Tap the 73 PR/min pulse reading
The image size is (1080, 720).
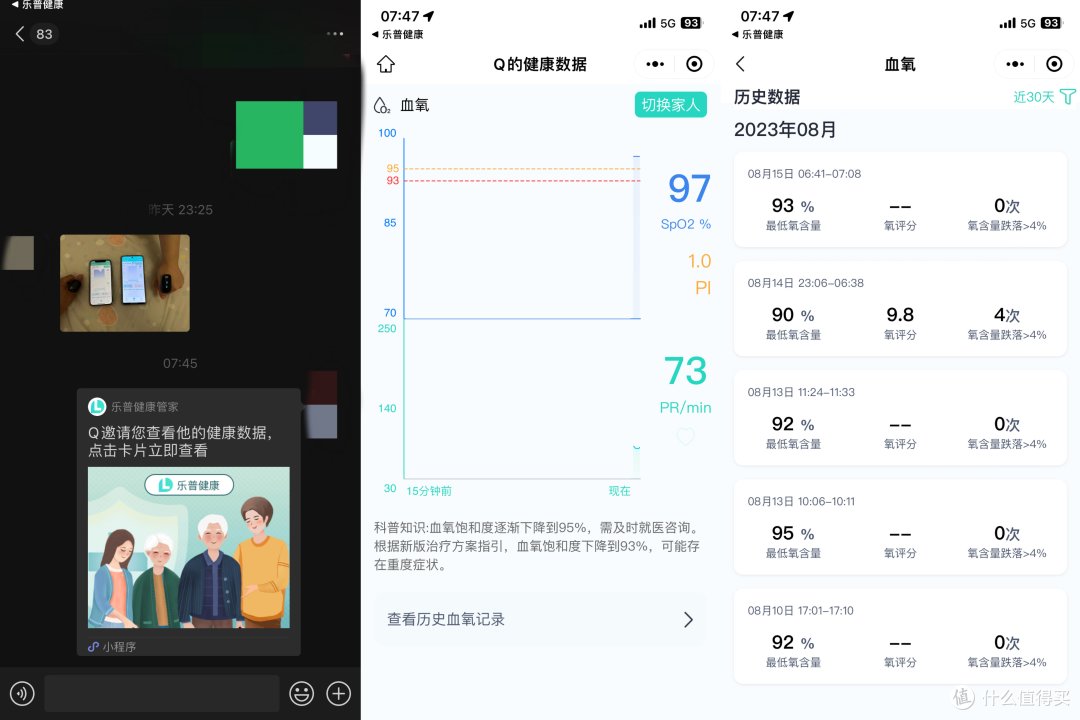click(685, 371)
